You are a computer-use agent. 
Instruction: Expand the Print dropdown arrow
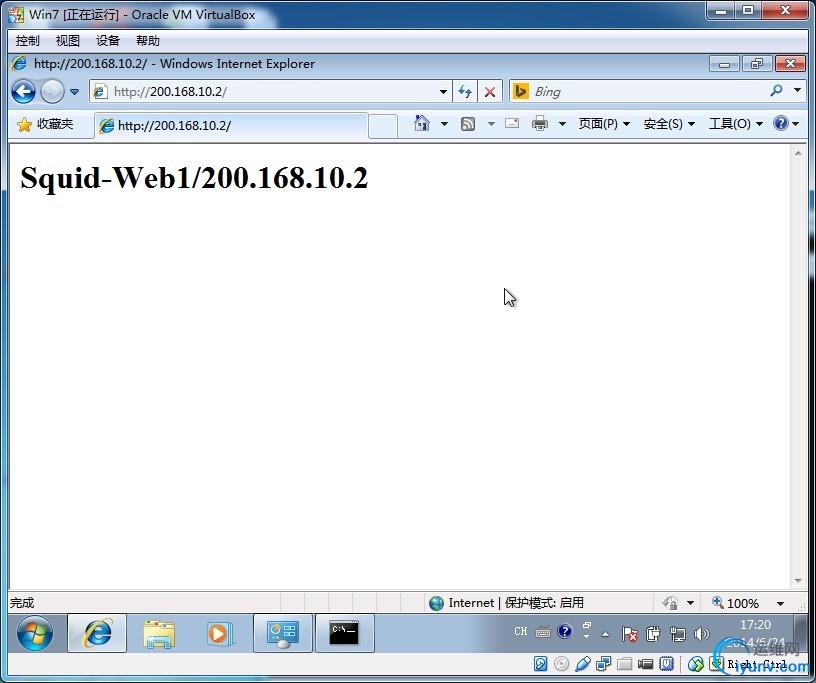562,124
